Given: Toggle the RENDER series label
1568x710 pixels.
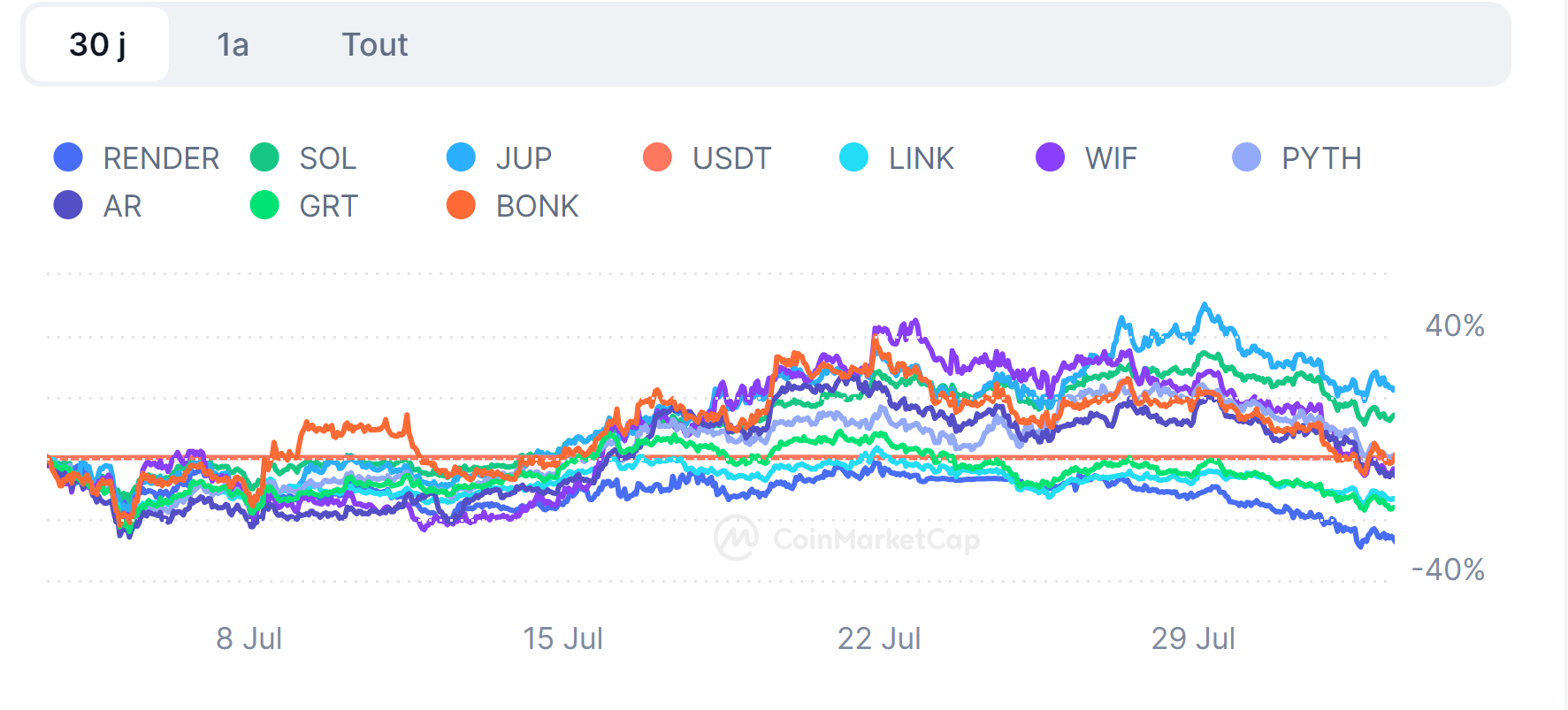Looking at the screenshot, I should tap(161, 158).
